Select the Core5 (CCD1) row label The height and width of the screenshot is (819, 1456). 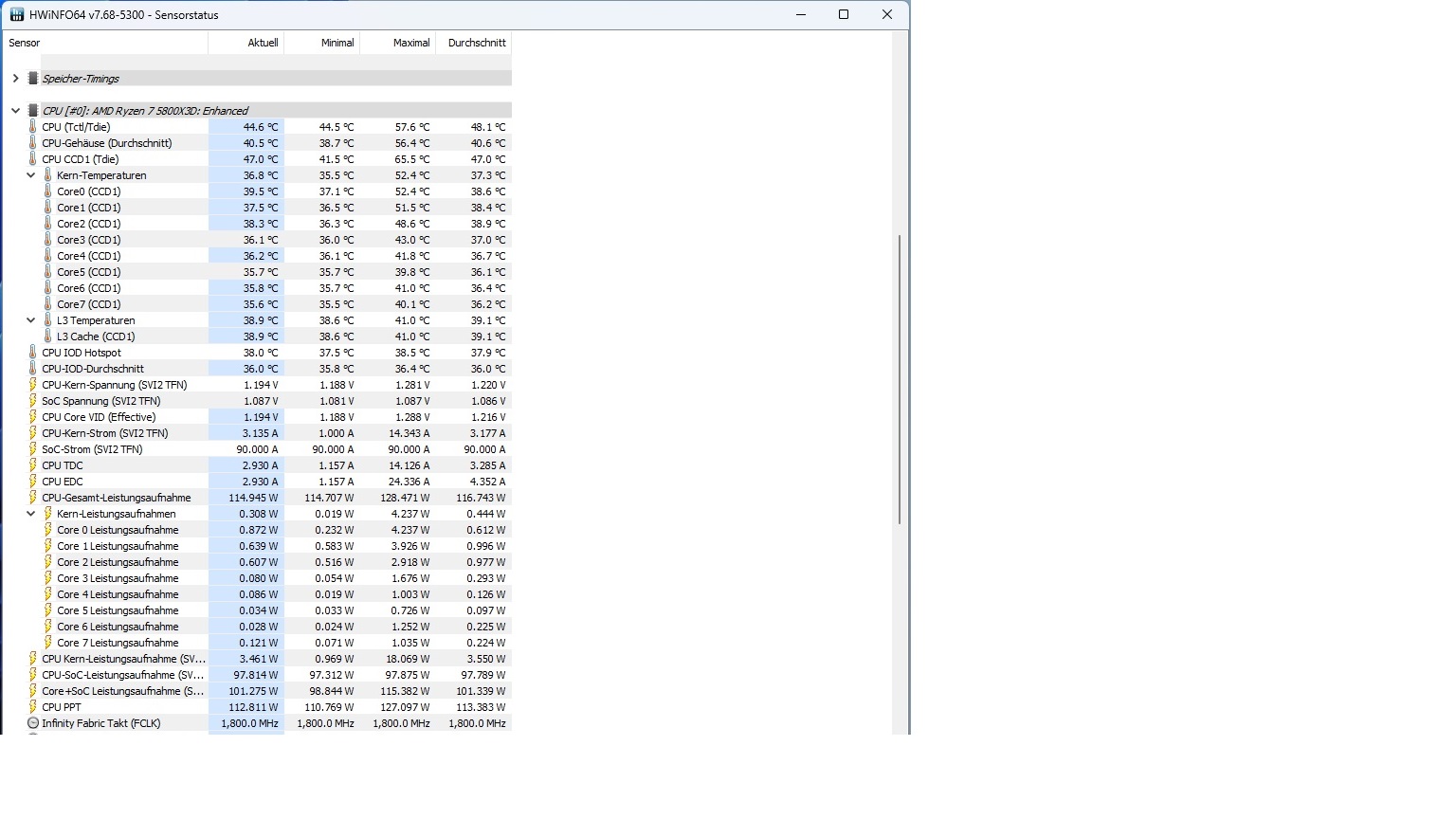tap(88, 272)
